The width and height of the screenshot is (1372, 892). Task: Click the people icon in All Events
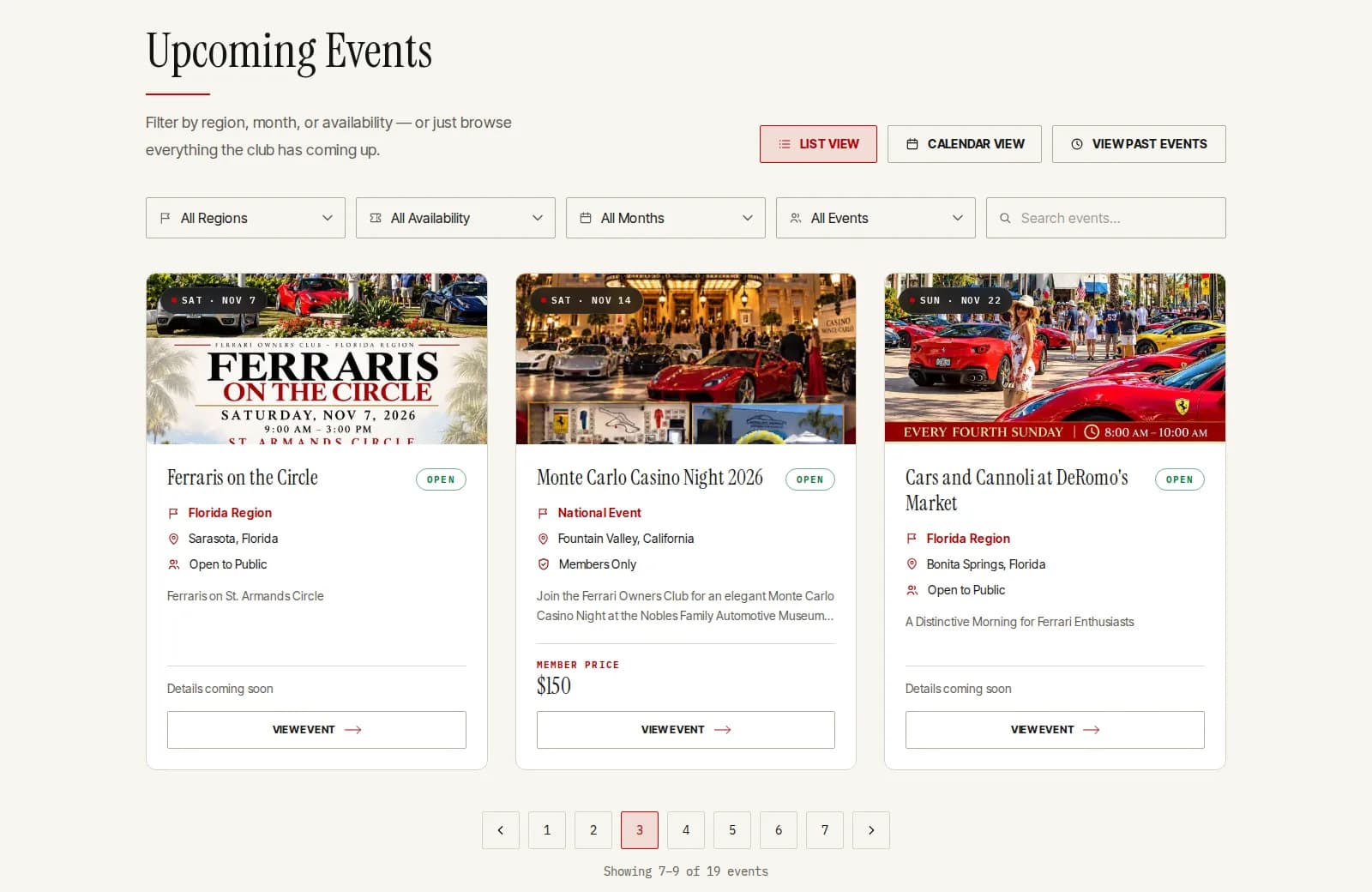pyautogui.click(x=796, y=218)
